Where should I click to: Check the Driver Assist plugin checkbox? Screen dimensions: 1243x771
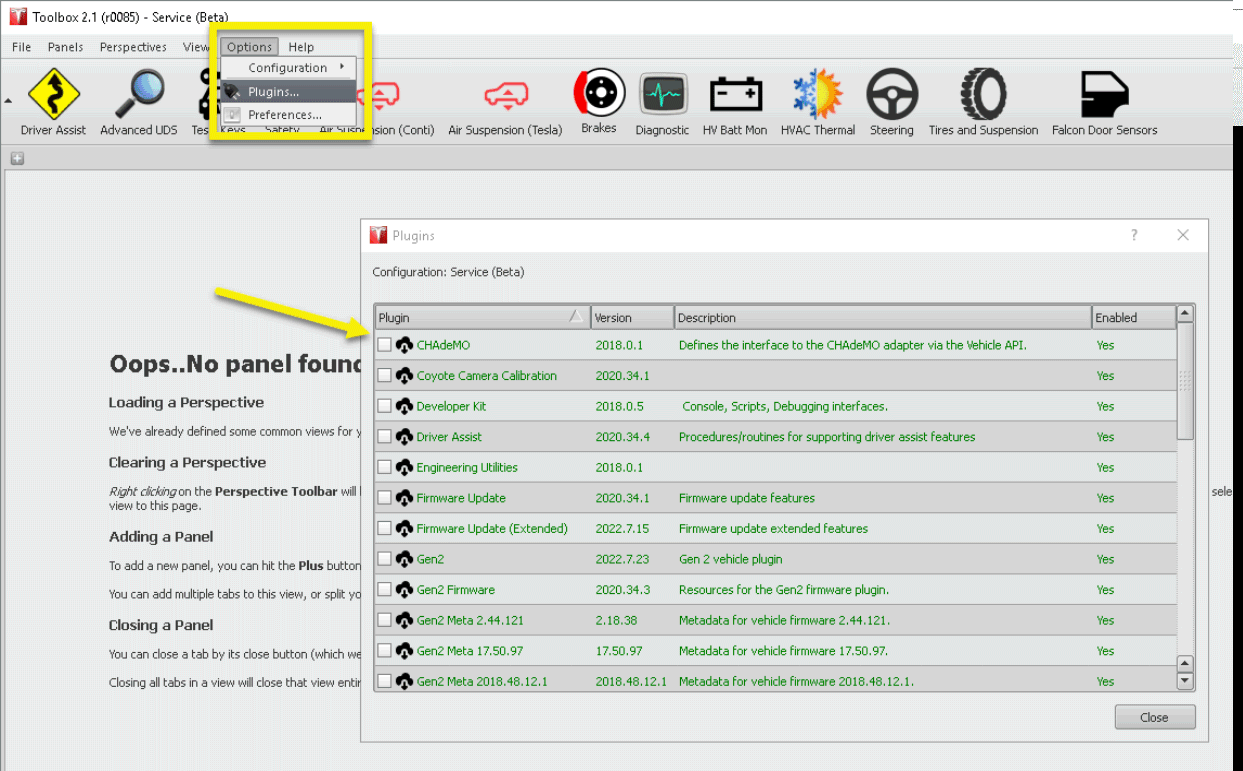[x=385, y=437]
